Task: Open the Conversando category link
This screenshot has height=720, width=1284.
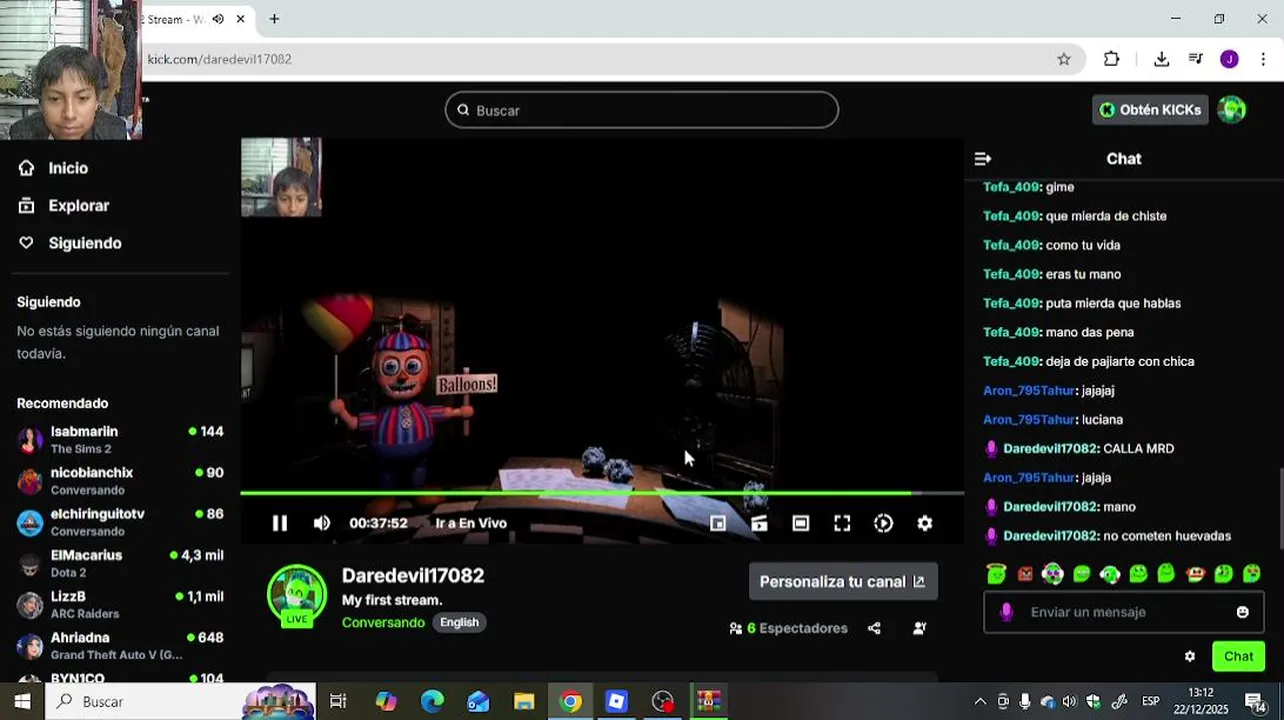Action: pyautogui.click(x=383, y=622)
